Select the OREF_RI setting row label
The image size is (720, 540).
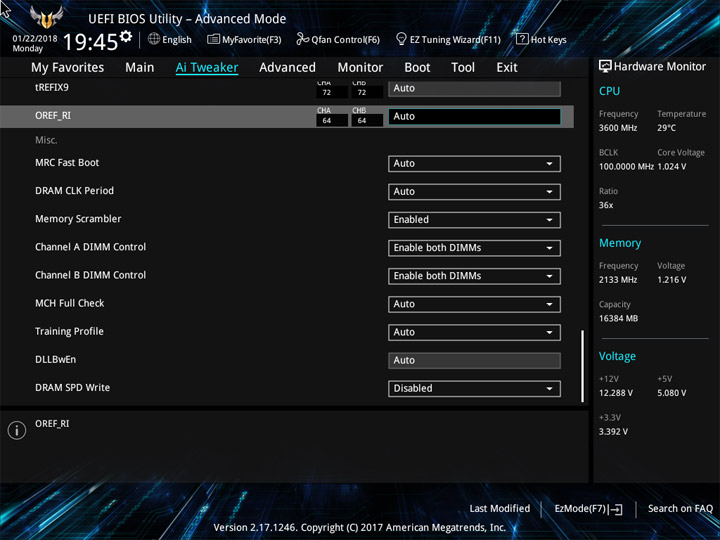point(53,116)
